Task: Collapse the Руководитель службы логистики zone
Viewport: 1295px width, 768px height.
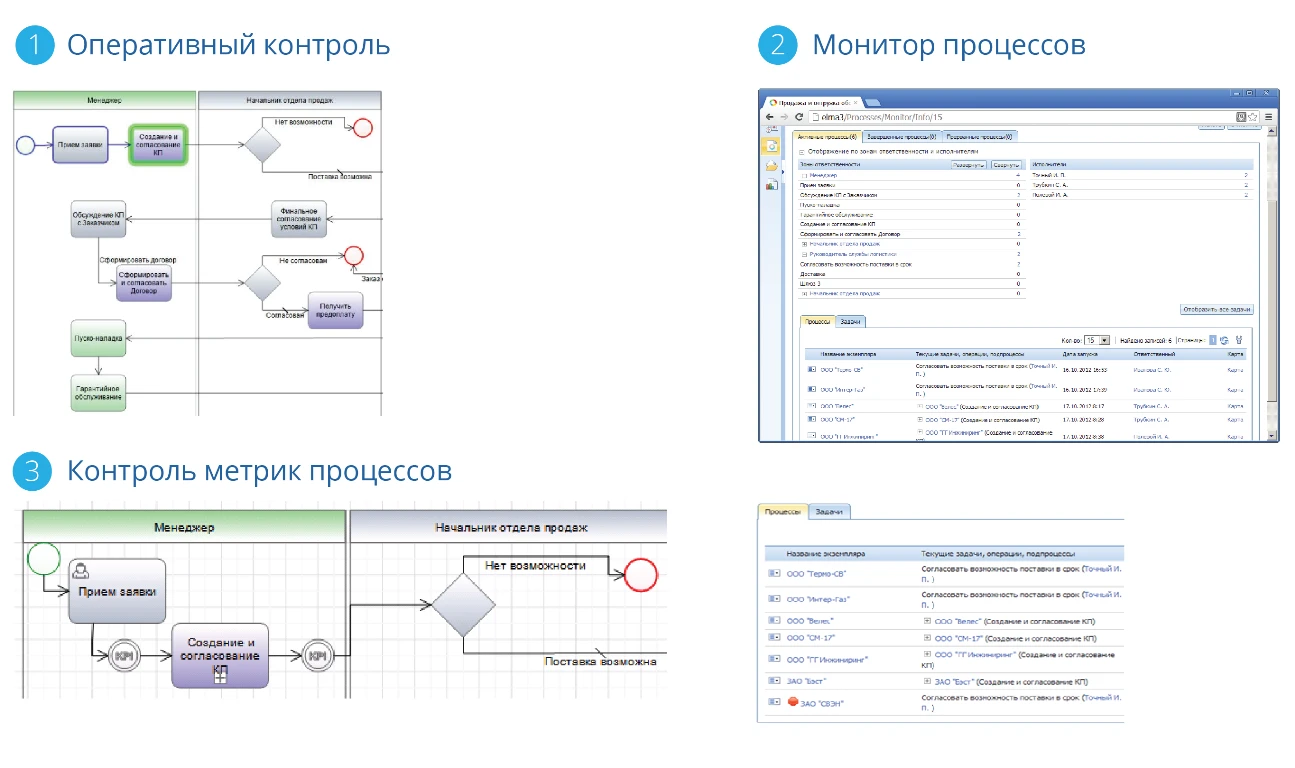Action: (x=806, y=253)
